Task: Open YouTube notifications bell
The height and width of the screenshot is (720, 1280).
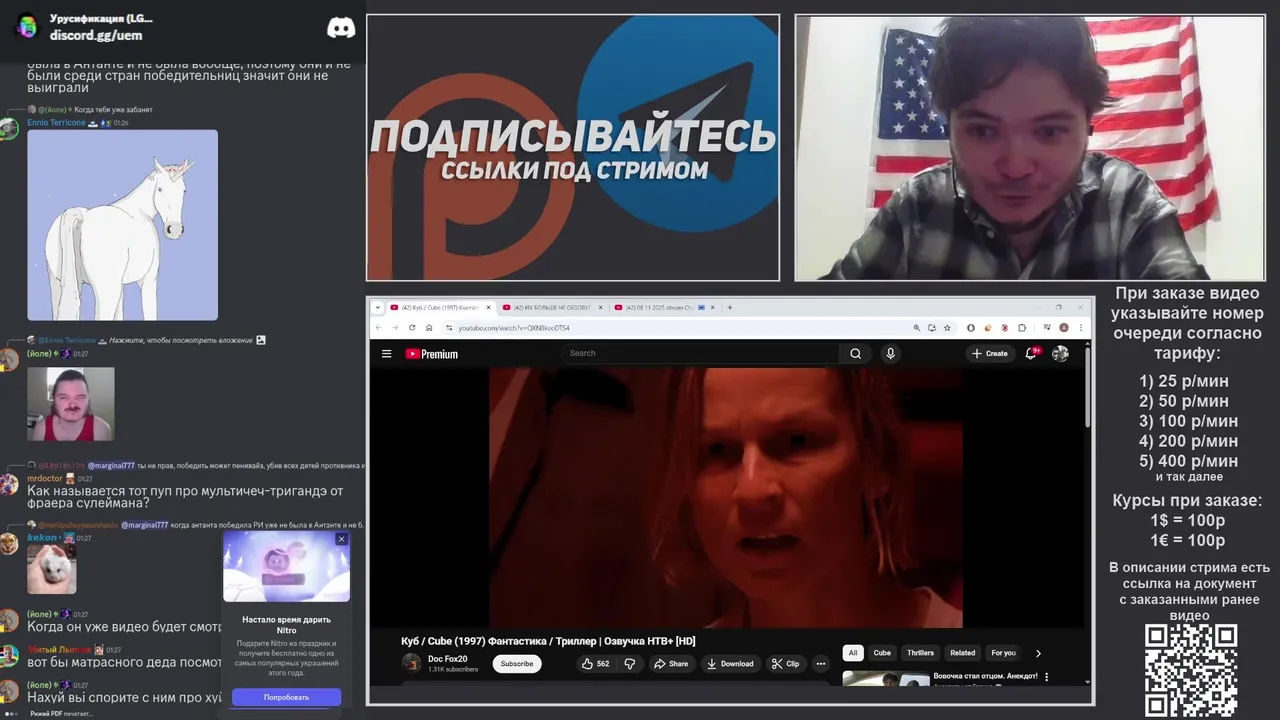Action: click(x=1031, y=353)
